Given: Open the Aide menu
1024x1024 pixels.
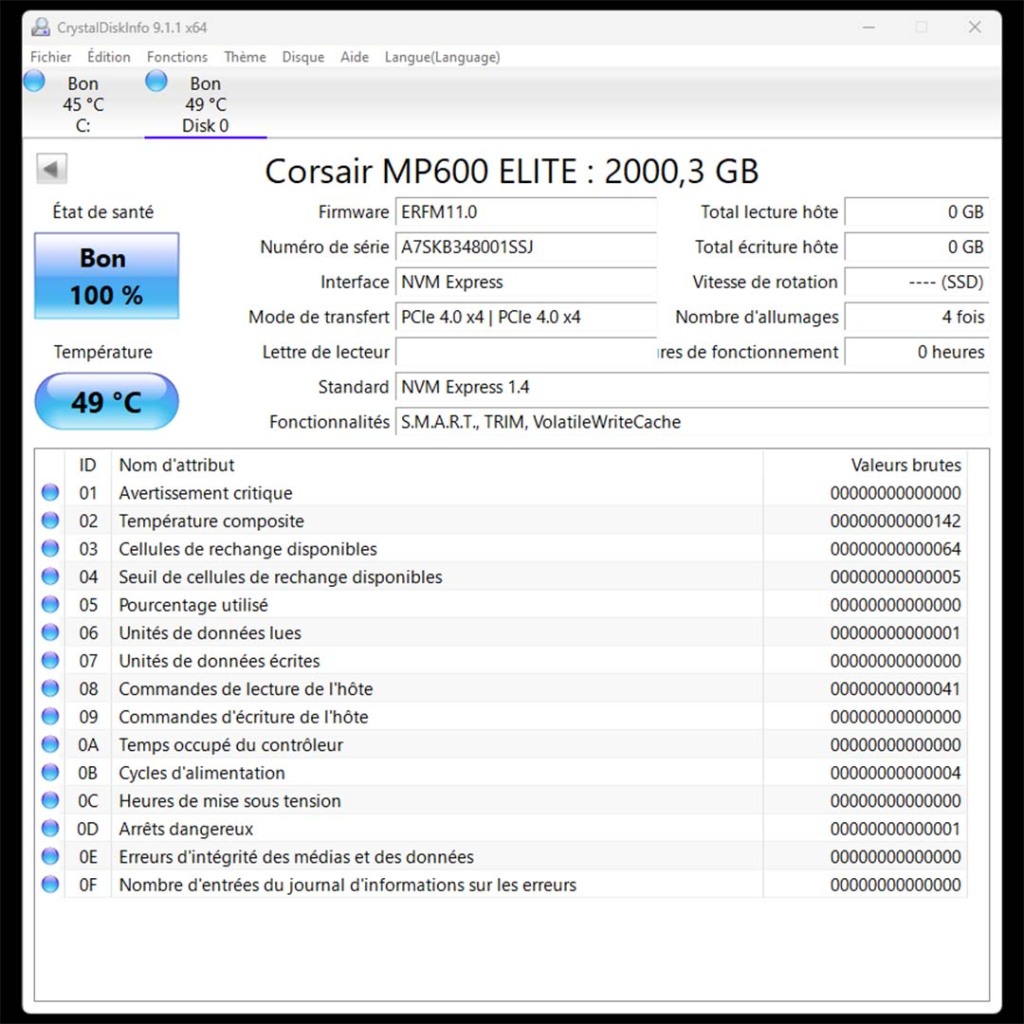Looking at the screenshot, I should (x=355, y=57).
